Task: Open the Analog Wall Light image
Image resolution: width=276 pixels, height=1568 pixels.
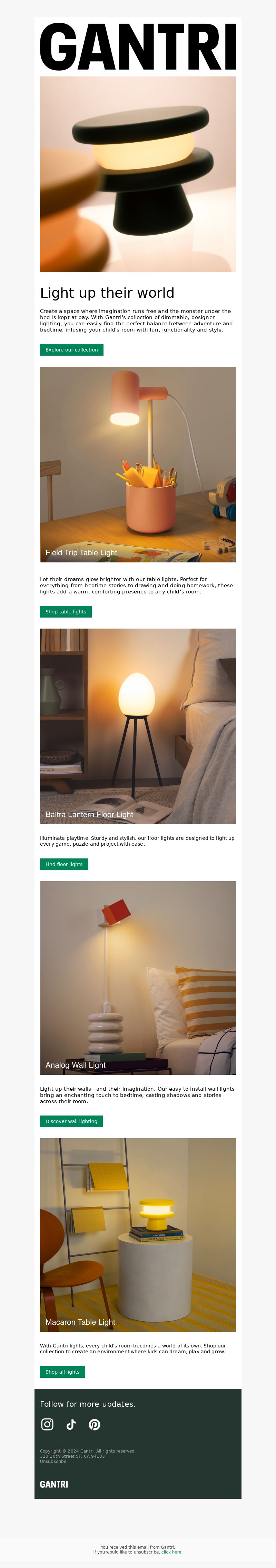Action: pos(138,978)
